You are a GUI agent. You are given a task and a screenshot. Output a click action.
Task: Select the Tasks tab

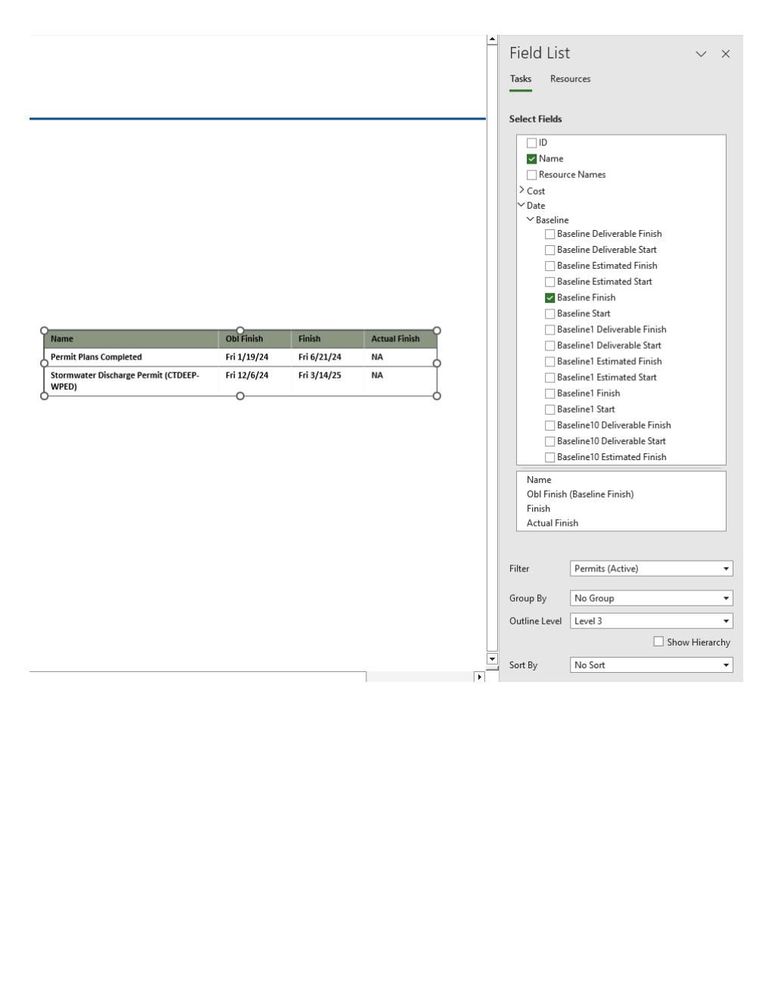(x=520, y=79)
